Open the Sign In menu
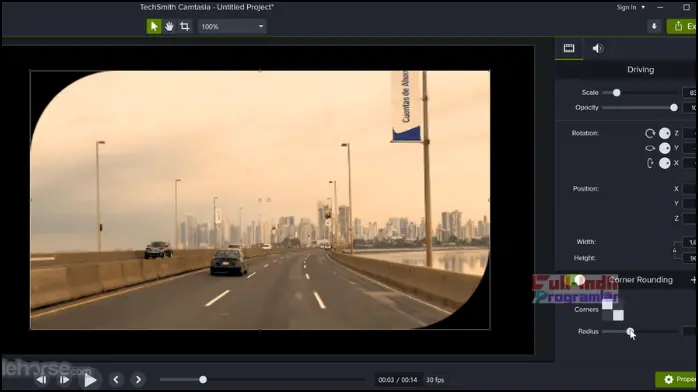This screenshot has height=392, width=698. [x=630, y=7]
